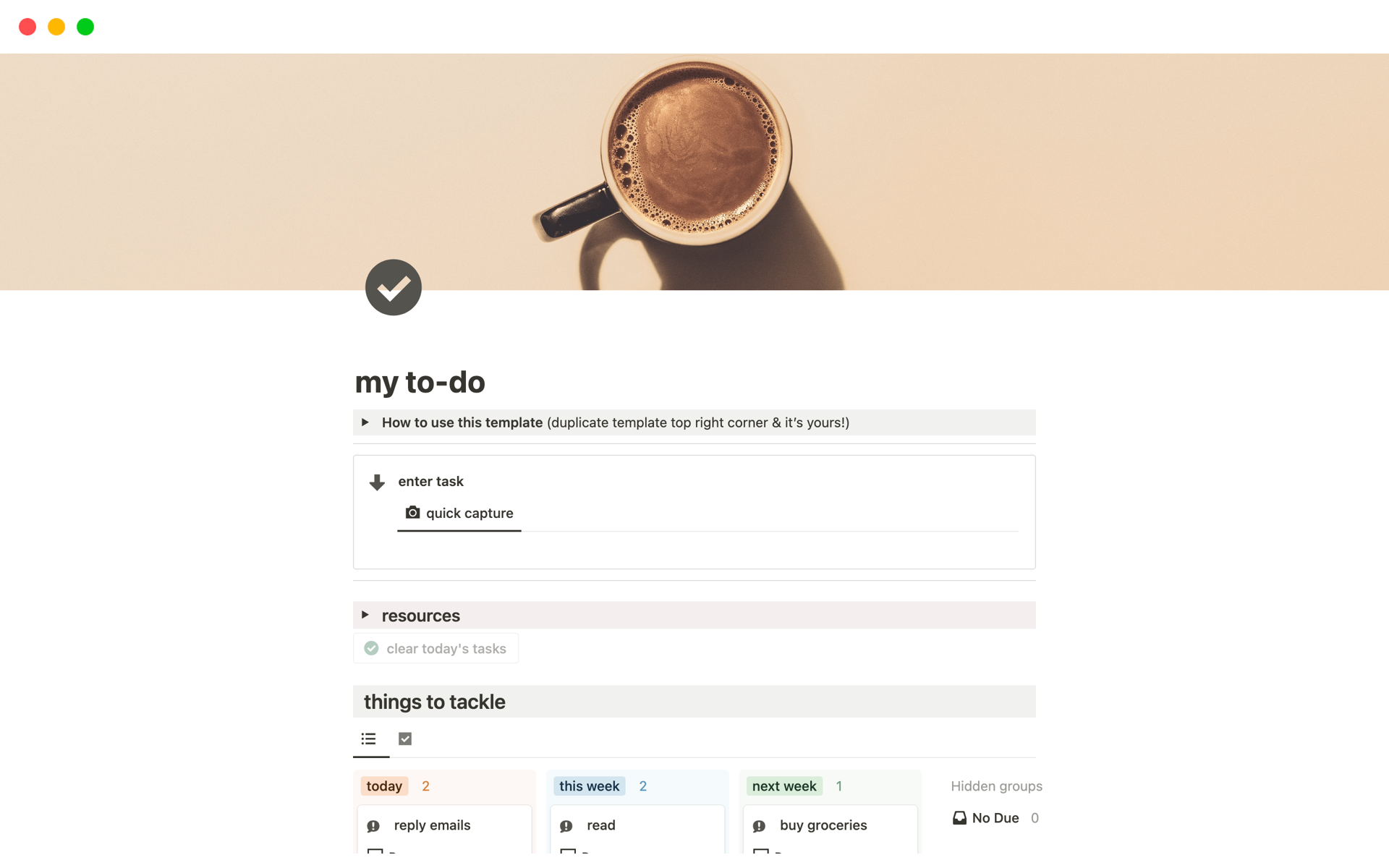Click the inbox tray icon beside No Due
The height and width of the screenshot is (868, 1389).
click(x=959, y=818)
